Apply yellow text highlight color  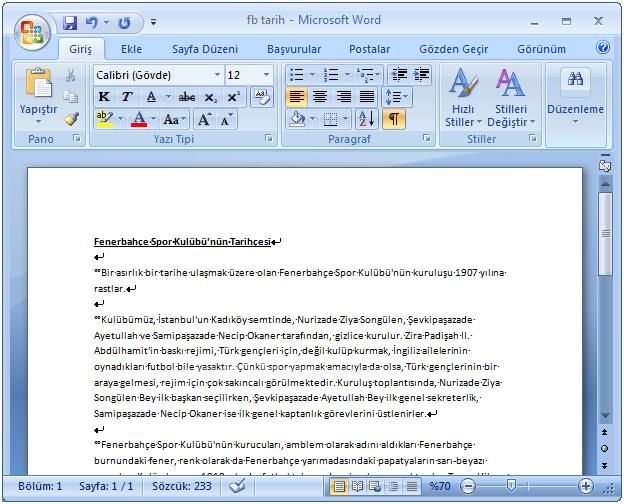tap(105, 119)
